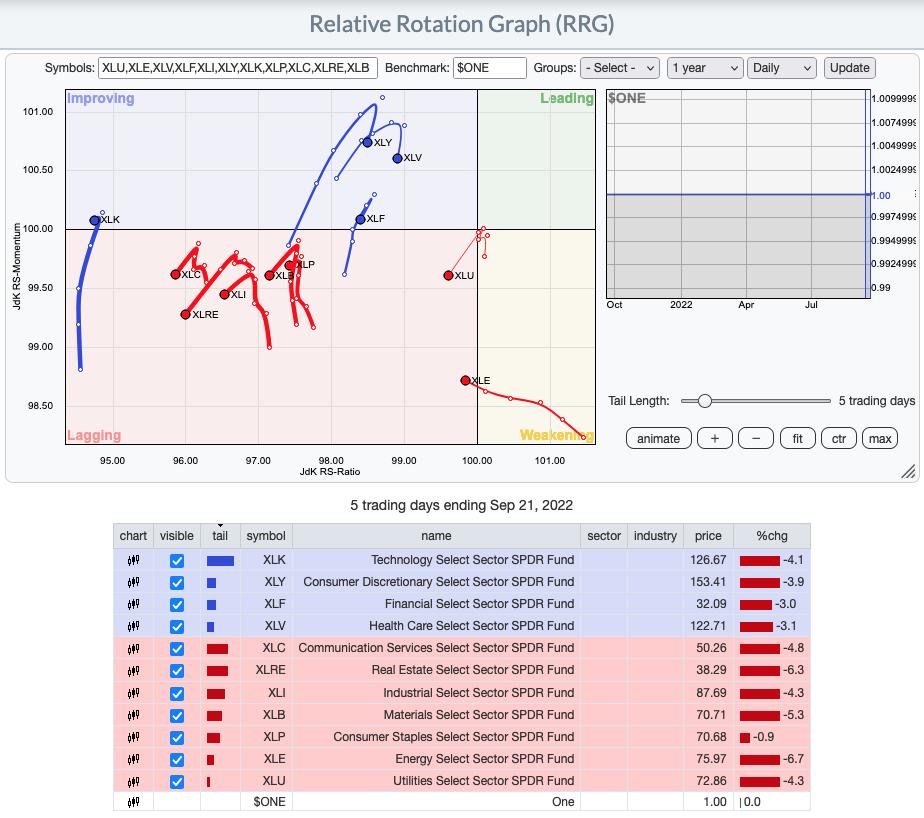Sort table by sector column

(604, 536)
